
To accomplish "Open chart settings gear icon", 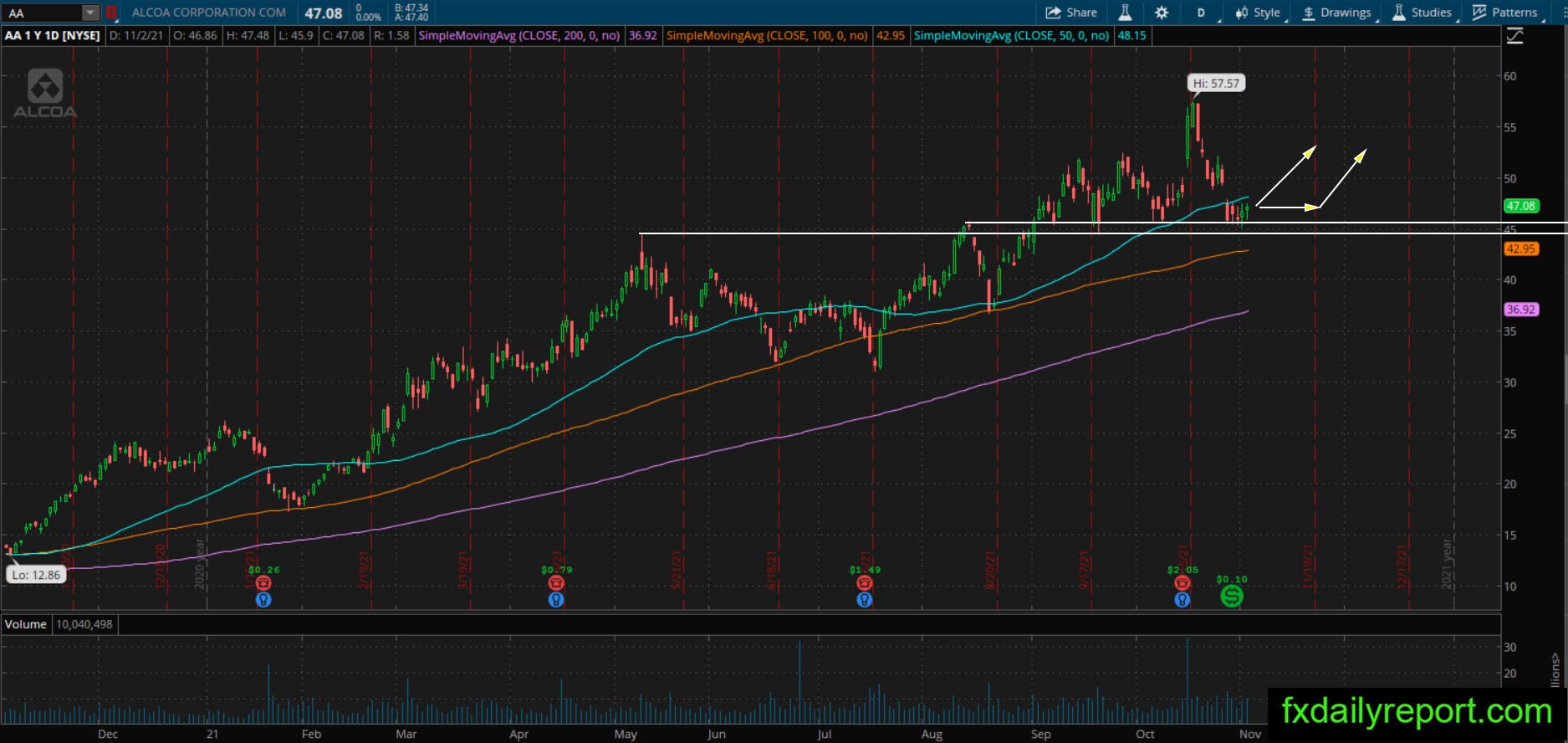I will [1162, 13].
